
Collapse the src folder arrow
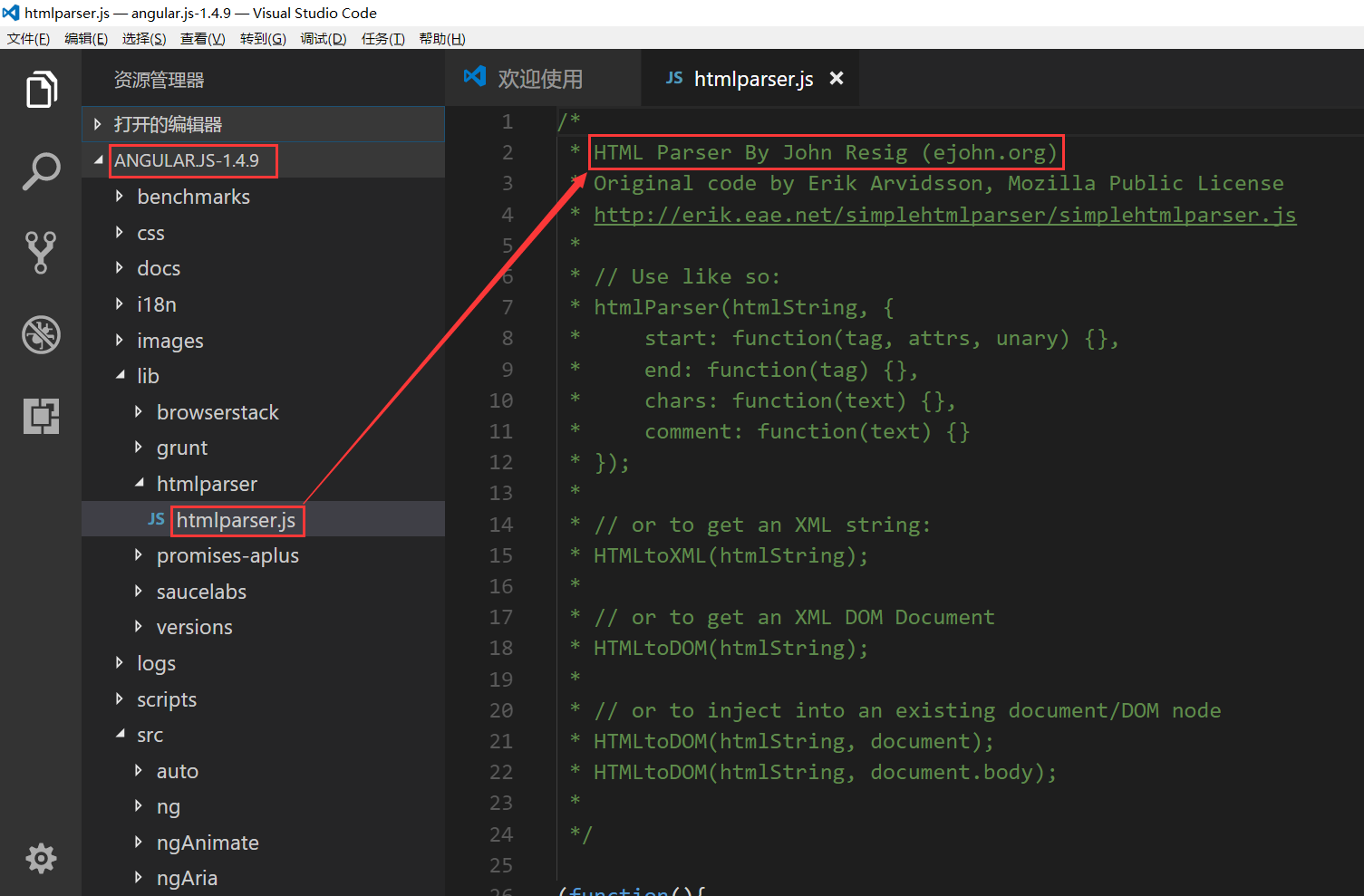(x=120, y=734)
